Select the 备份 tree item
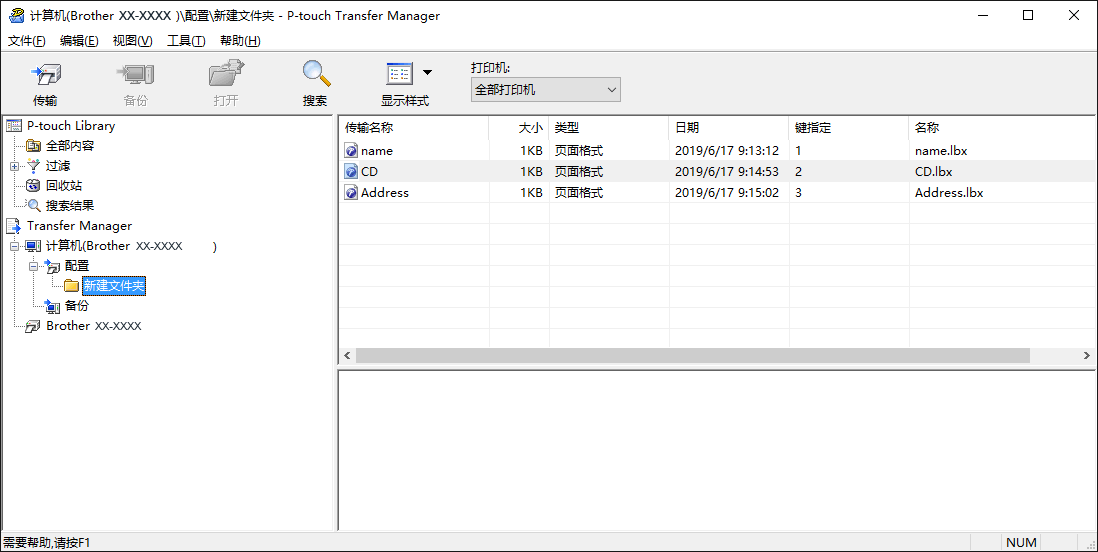Image resolution: width=1098 pixels, height=552 pixels. 77,306
